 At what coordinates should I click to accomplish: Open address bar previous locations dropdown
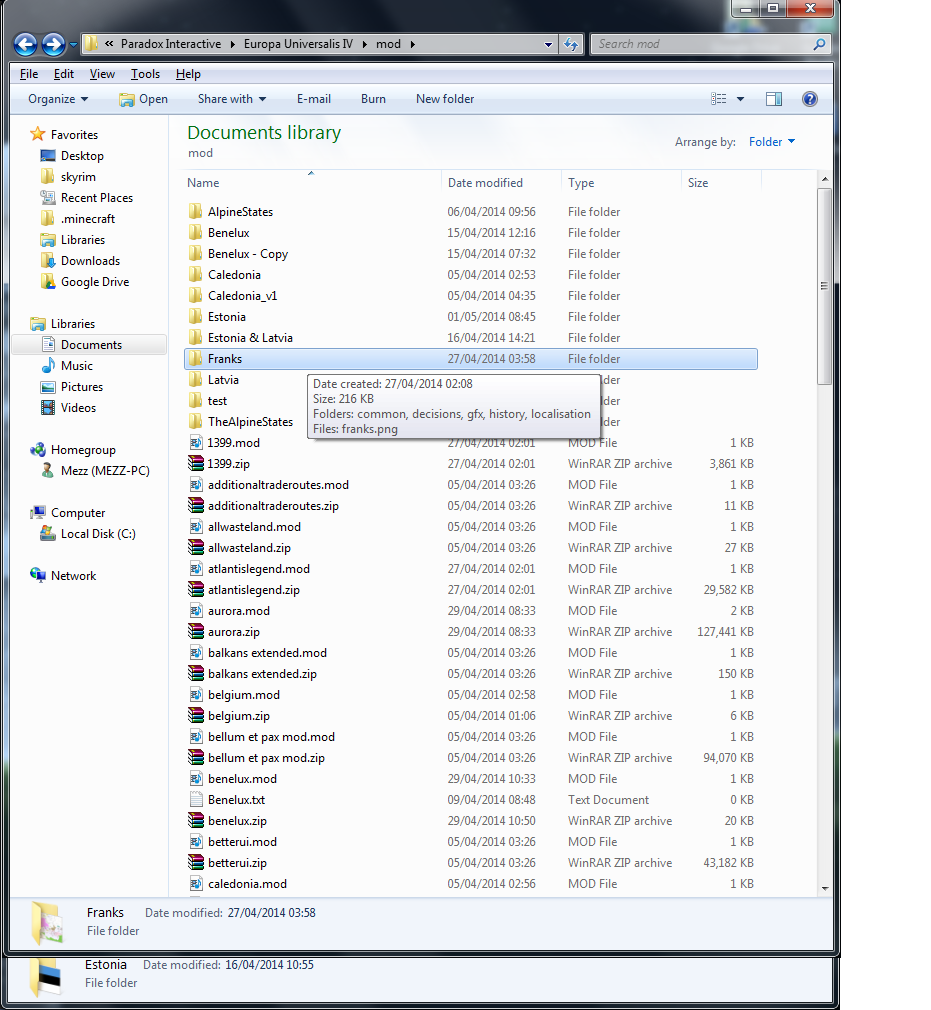point(548,44)
